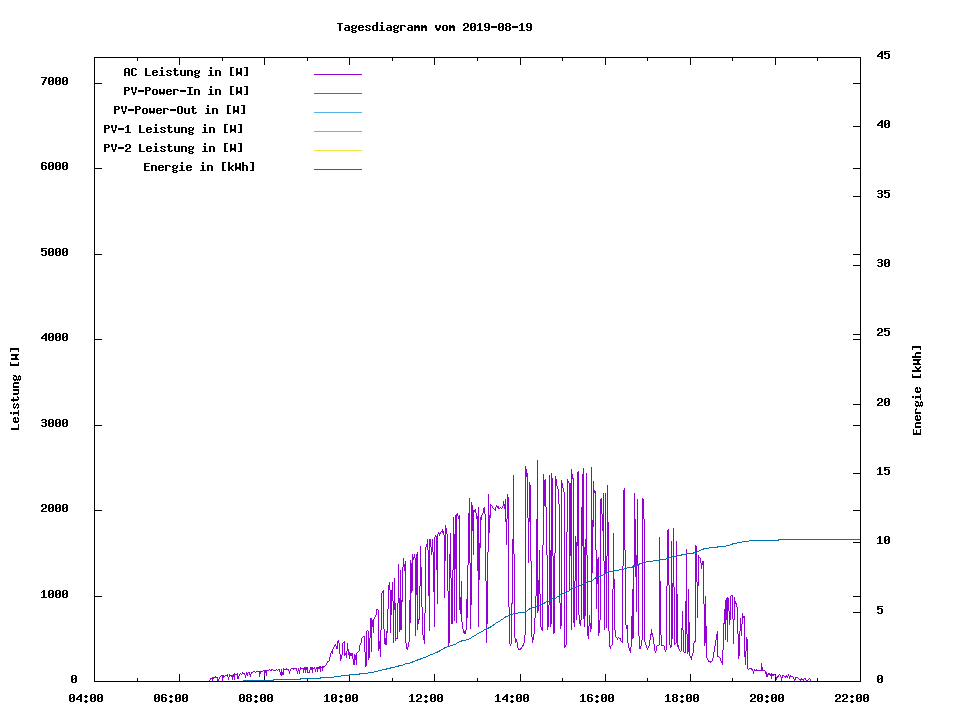Select the right axis title Energie [kWh]
The height and width of the screenshot is (720, 960).
[x=918, y=390]
